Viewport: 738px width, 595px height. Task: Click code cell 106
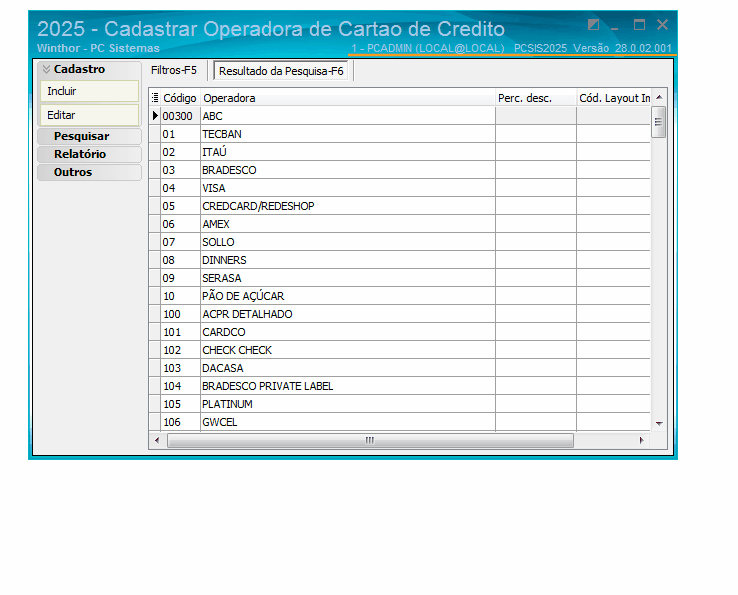pyautogui.click(x=180, y=422)
